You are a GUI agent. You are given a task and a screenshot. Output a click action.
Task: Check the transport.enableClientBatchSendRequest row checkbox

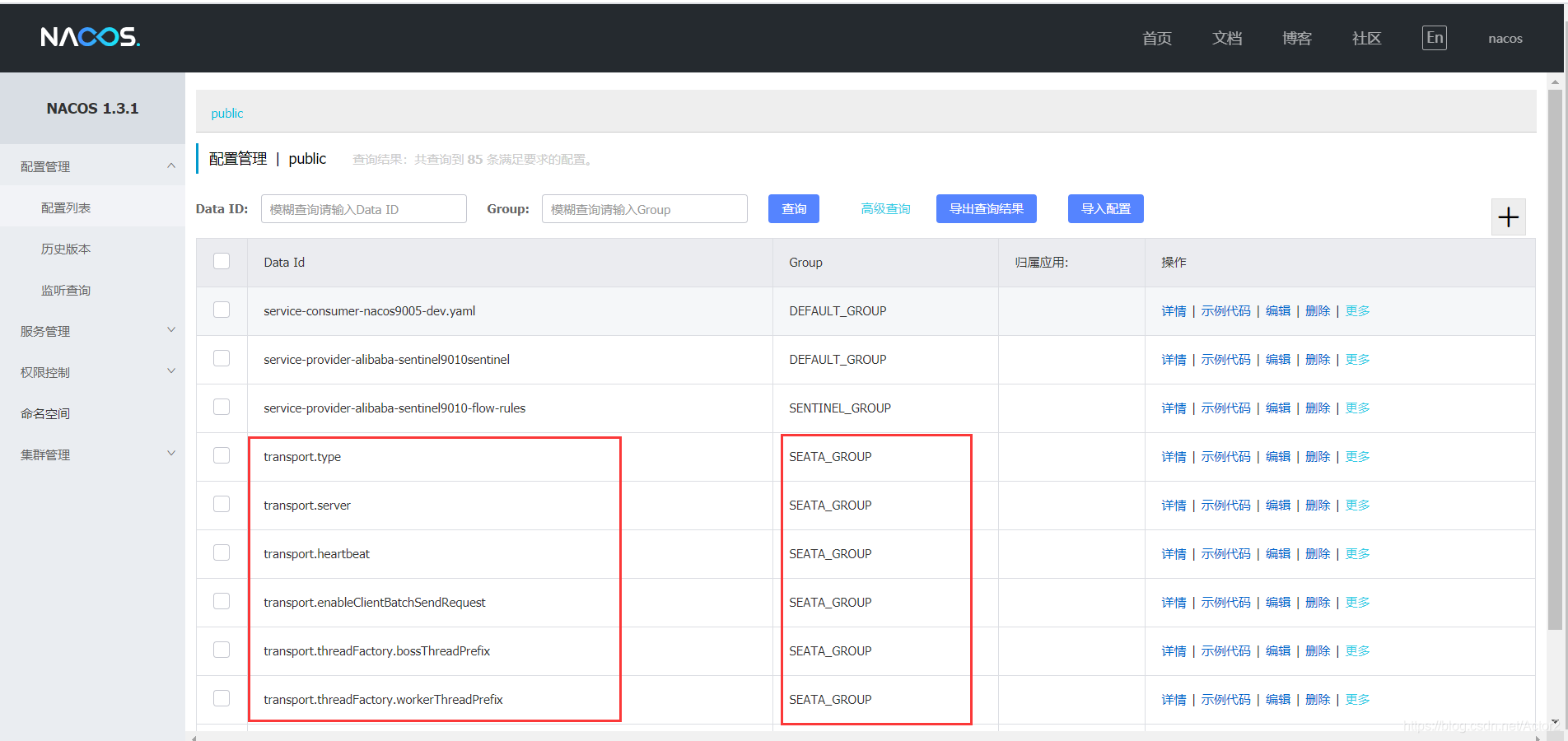pos(222,601)
